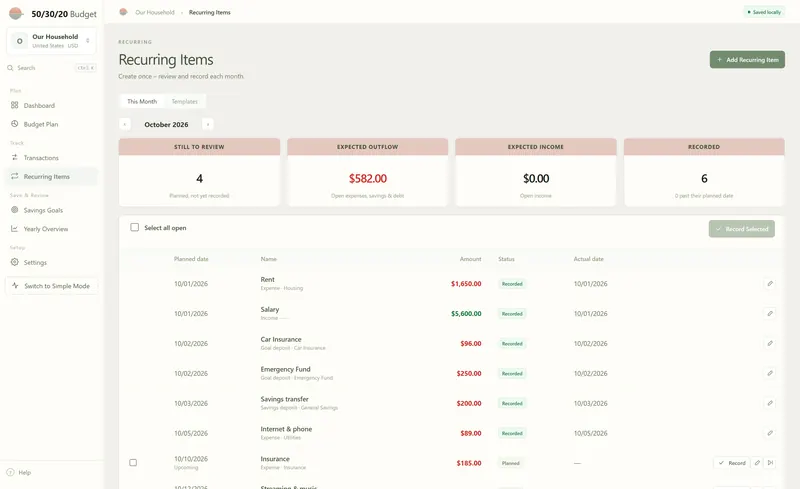Go to the next month arrow
Viewport: 800px width, 489px height.
[x=208, y=124]
